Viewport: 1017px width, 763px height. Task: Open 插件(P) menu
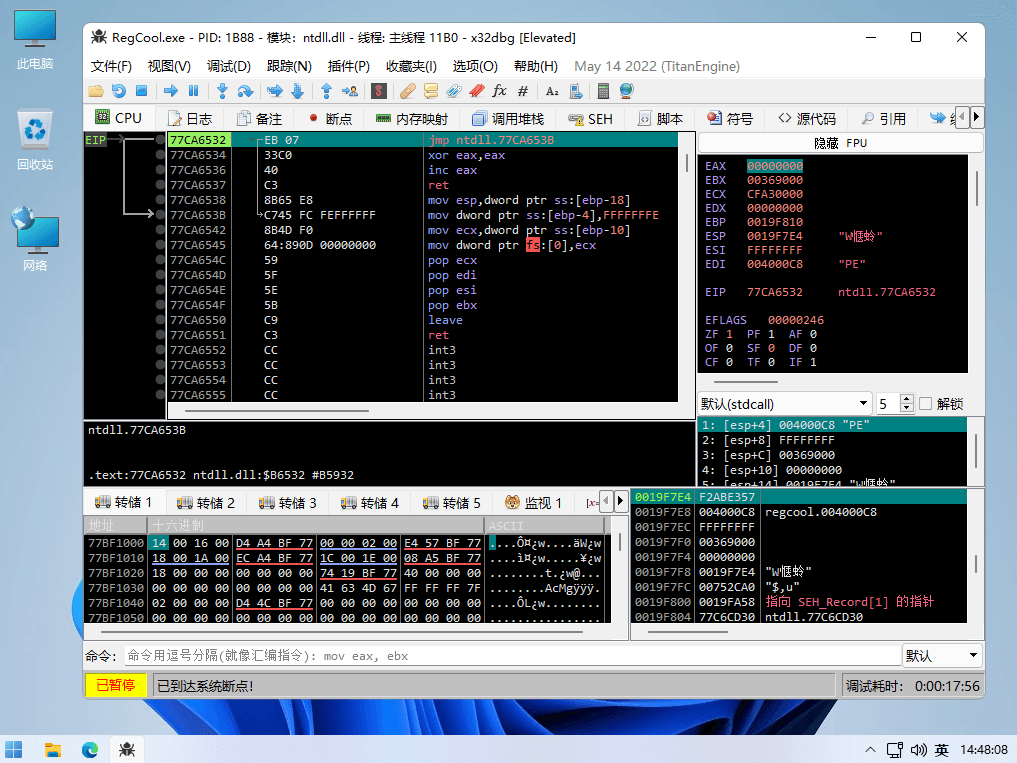click(x=348, y=66)
